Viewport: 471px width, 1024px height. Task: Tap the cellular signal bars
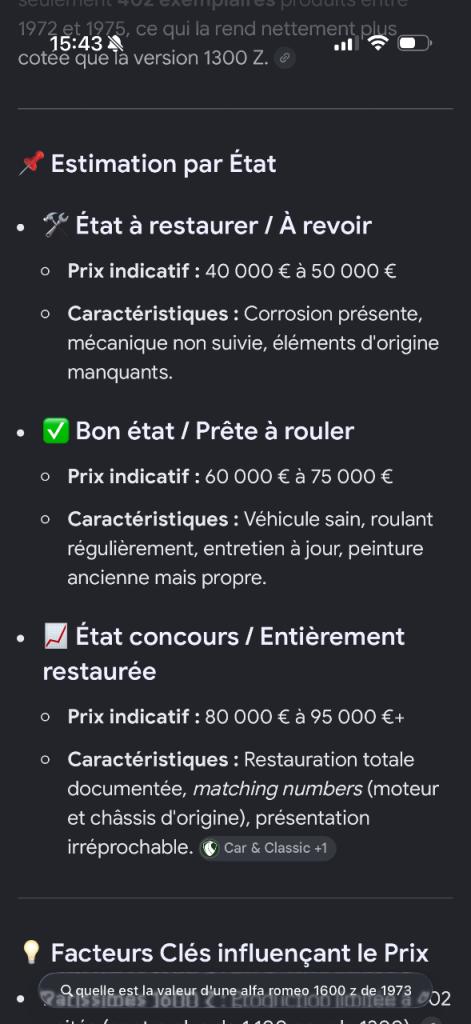pyautogui.click(x=346, y=44)
